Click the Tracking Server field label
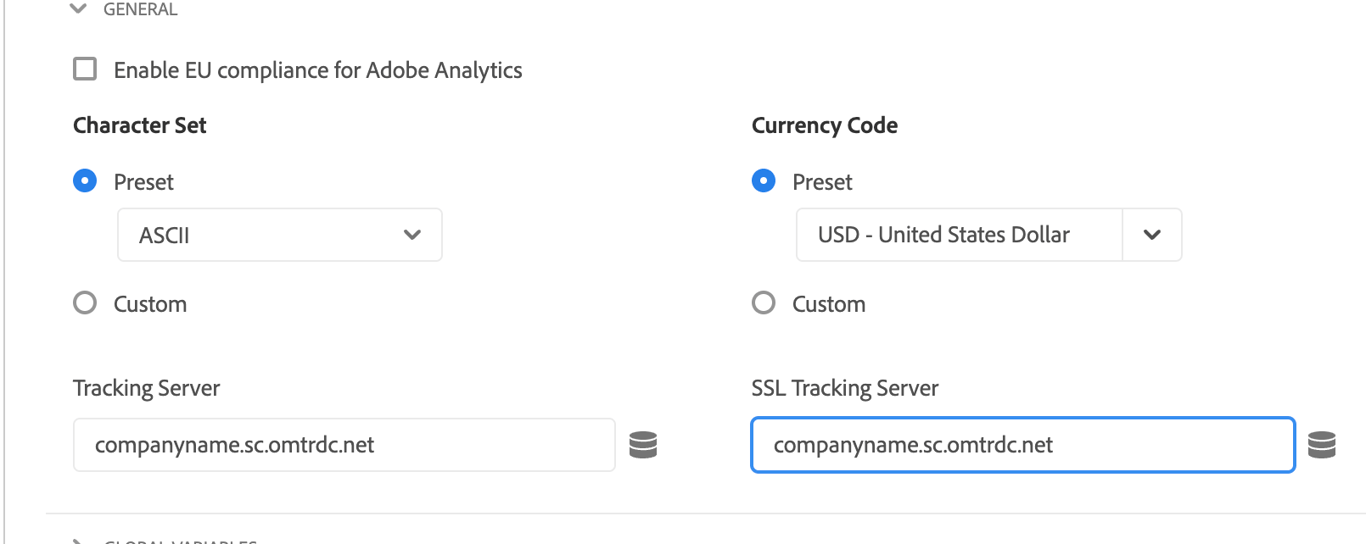Viewport: 1366px width, 544px height. click(146, 389)
